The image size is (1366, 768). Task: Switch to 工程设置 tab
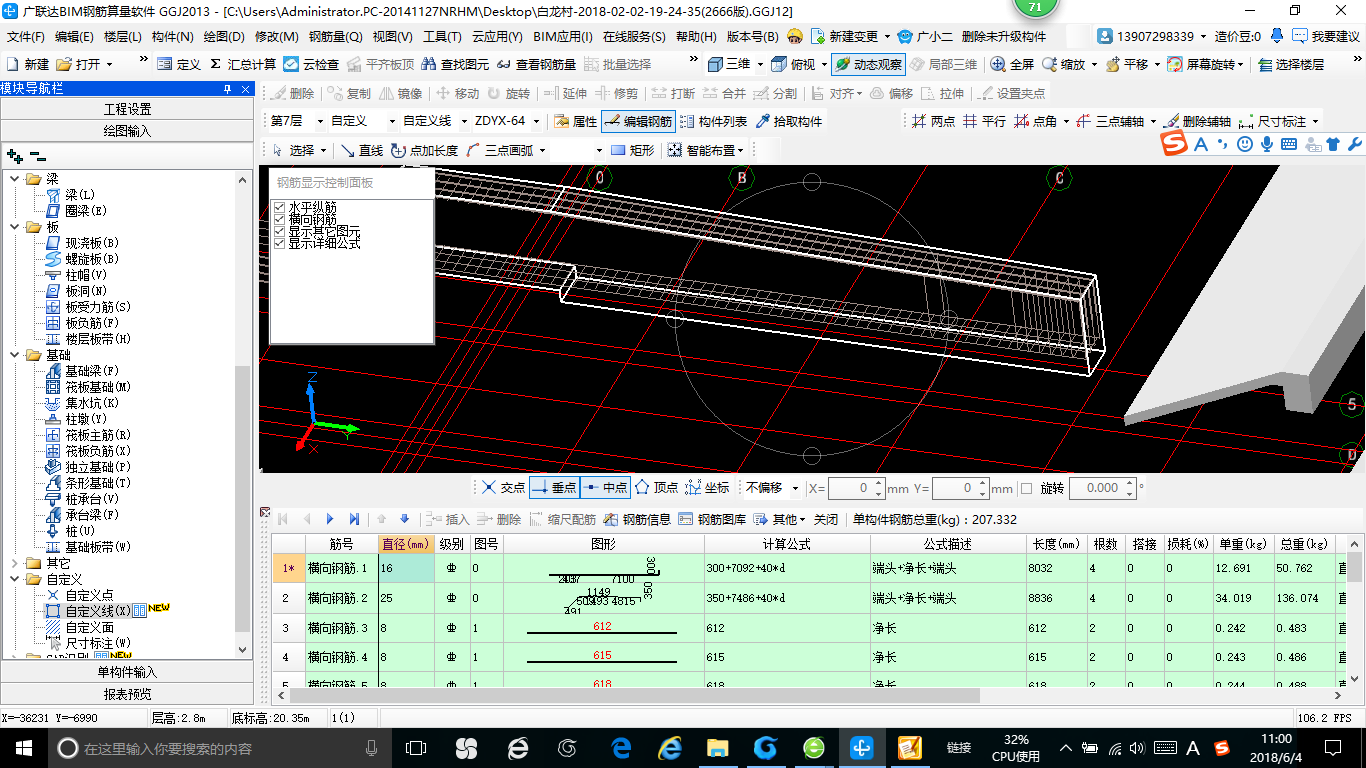pyautogui.click(x=127, y=109)
